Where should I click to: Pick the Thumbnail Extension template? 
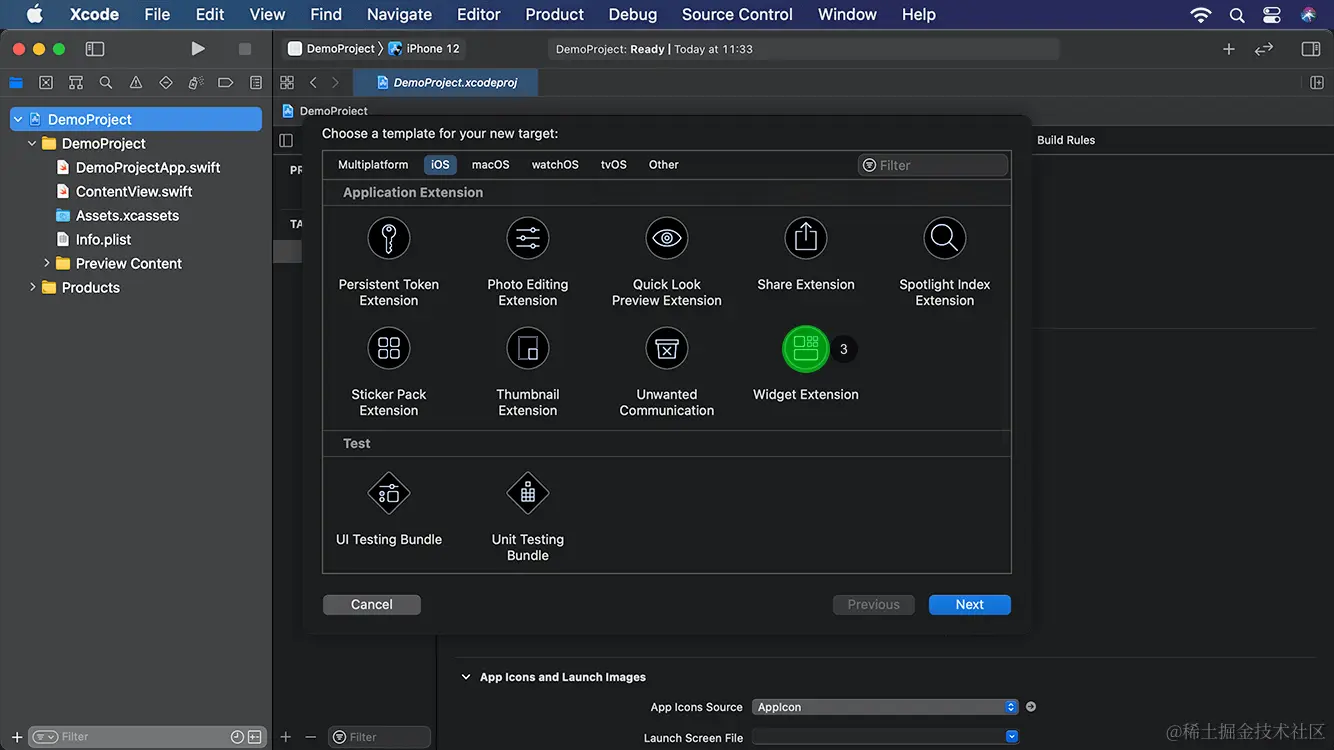coord(528,349)
